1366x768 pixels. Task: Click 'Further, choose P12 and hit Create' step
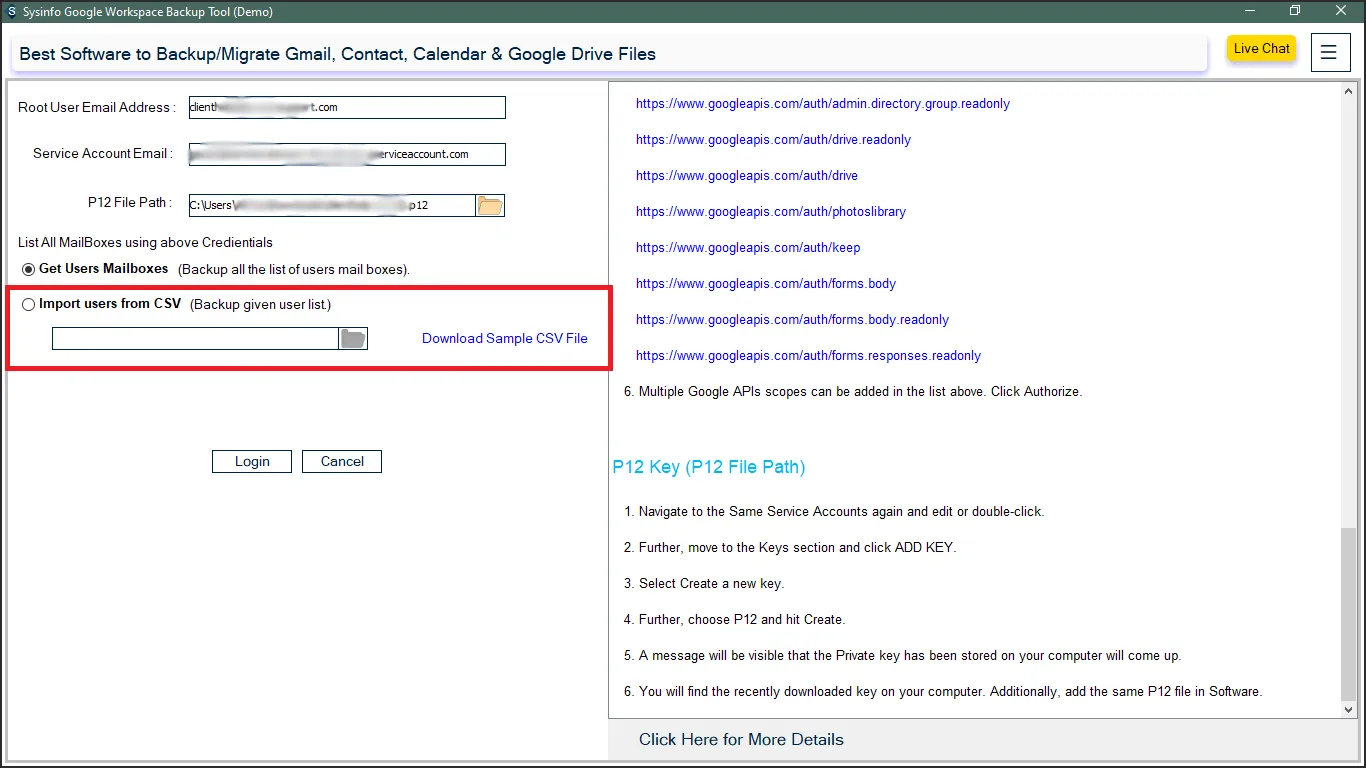[734, 620]
